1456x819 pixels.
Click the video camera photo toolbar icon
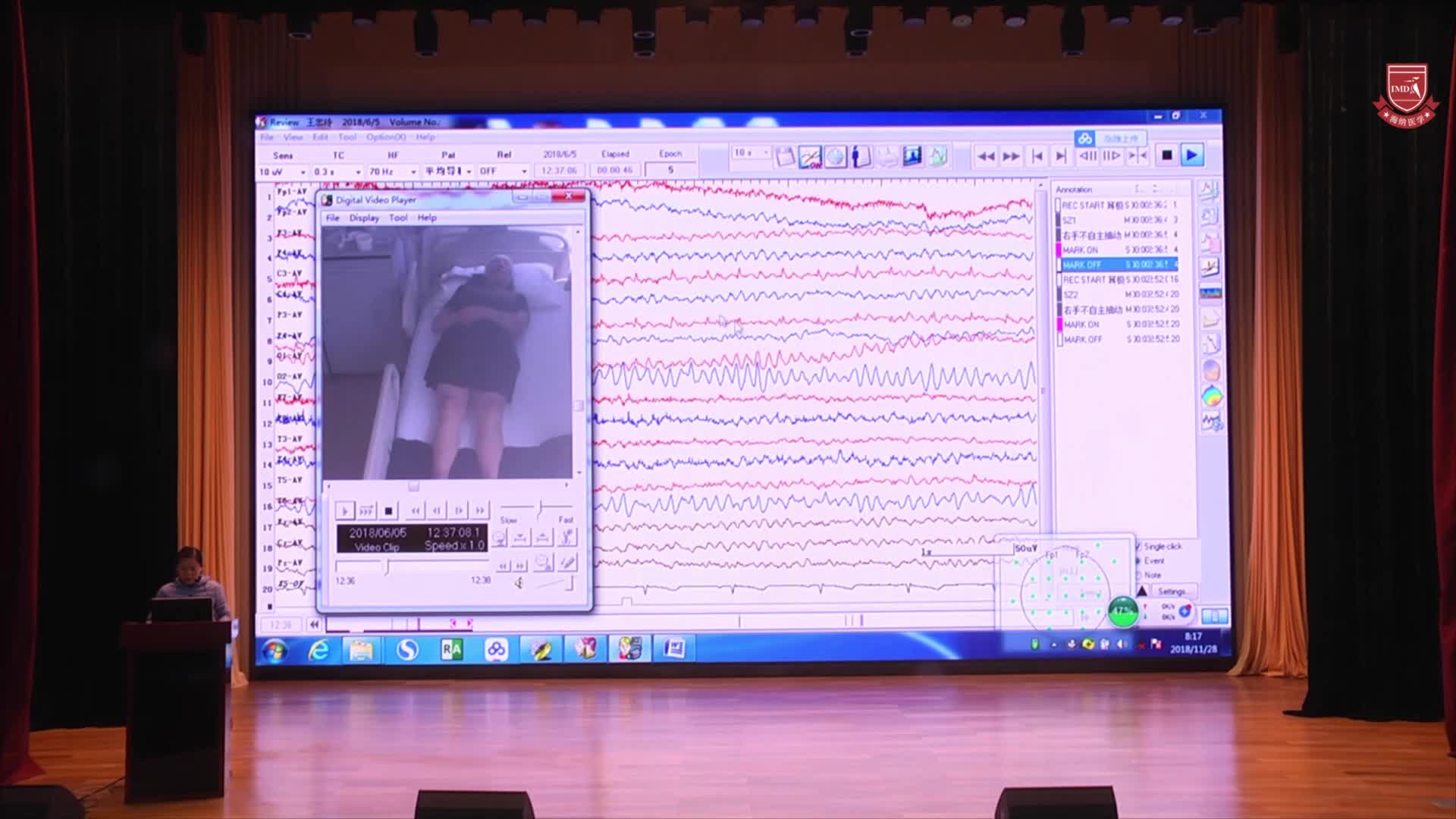point(912,156)
